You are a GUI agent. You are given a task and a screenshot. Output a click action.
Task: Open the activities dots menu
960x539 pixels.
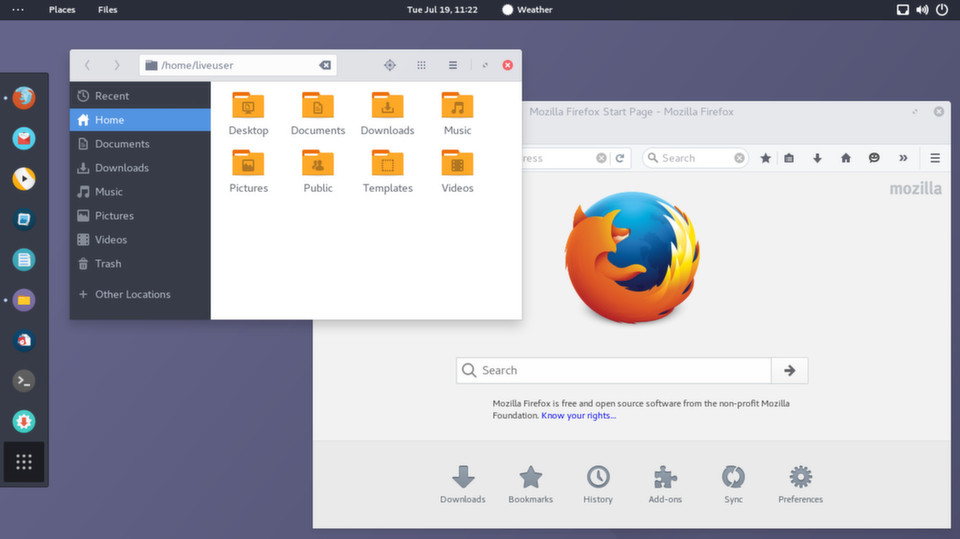click(18, 10)
